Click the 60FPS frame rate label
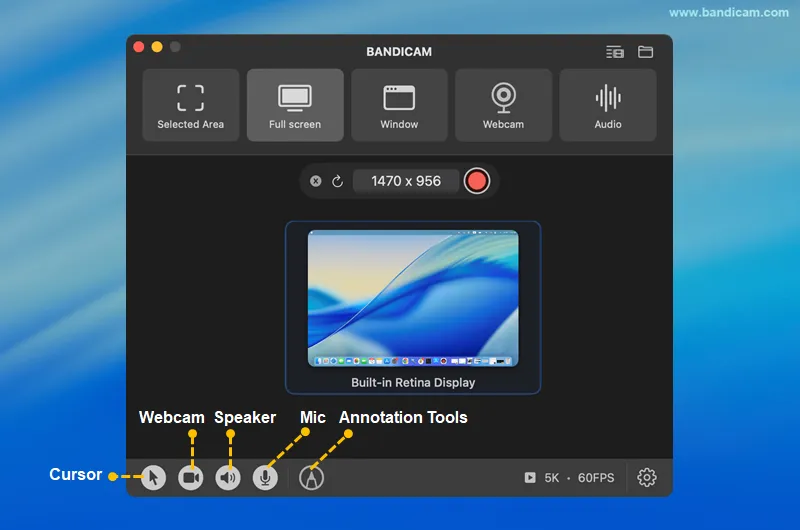Screen dimensions: 800x530 [596, 477]
